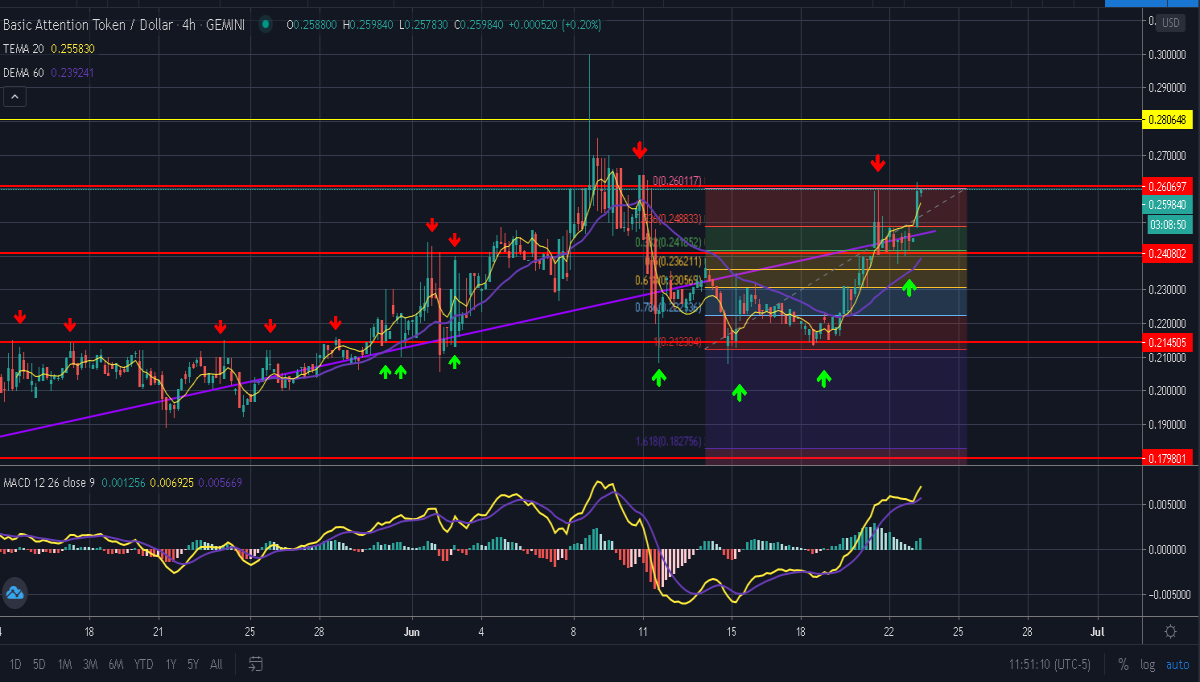Collapse the indicator legend with the chevron
The height and width of the screenshot is (682, 1200).
click(15, 97)
